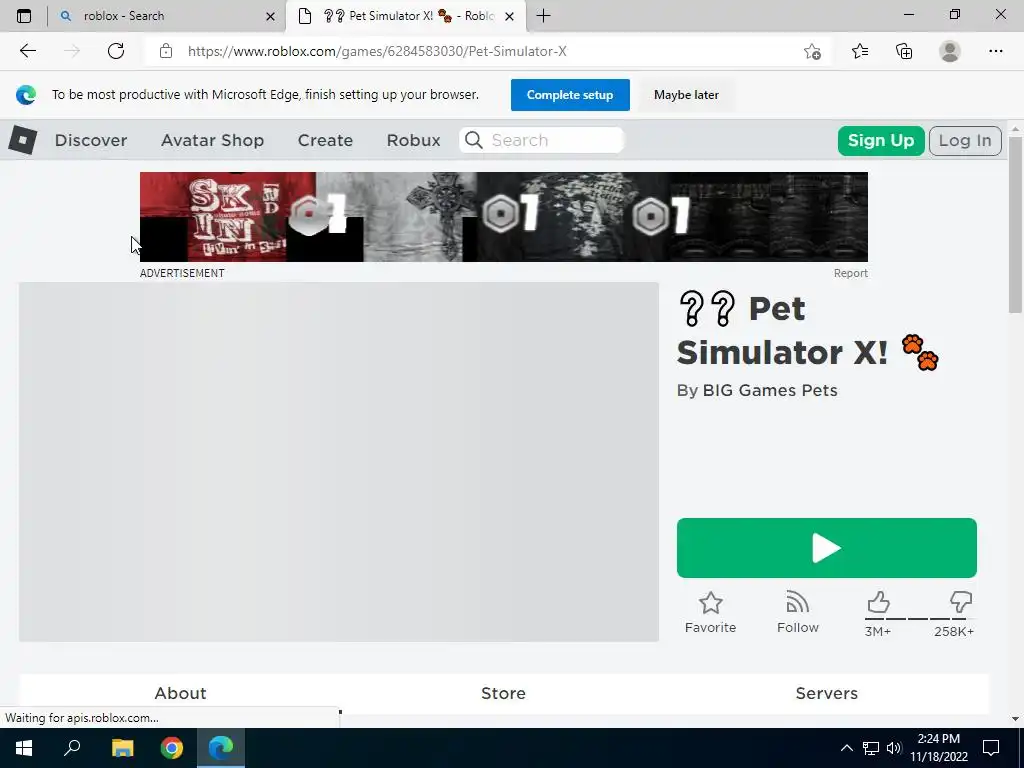The height and width of the screenshot is (768, 1024).
Task: Launch File Explorer from the taskbar
Action: pos(122,748)
